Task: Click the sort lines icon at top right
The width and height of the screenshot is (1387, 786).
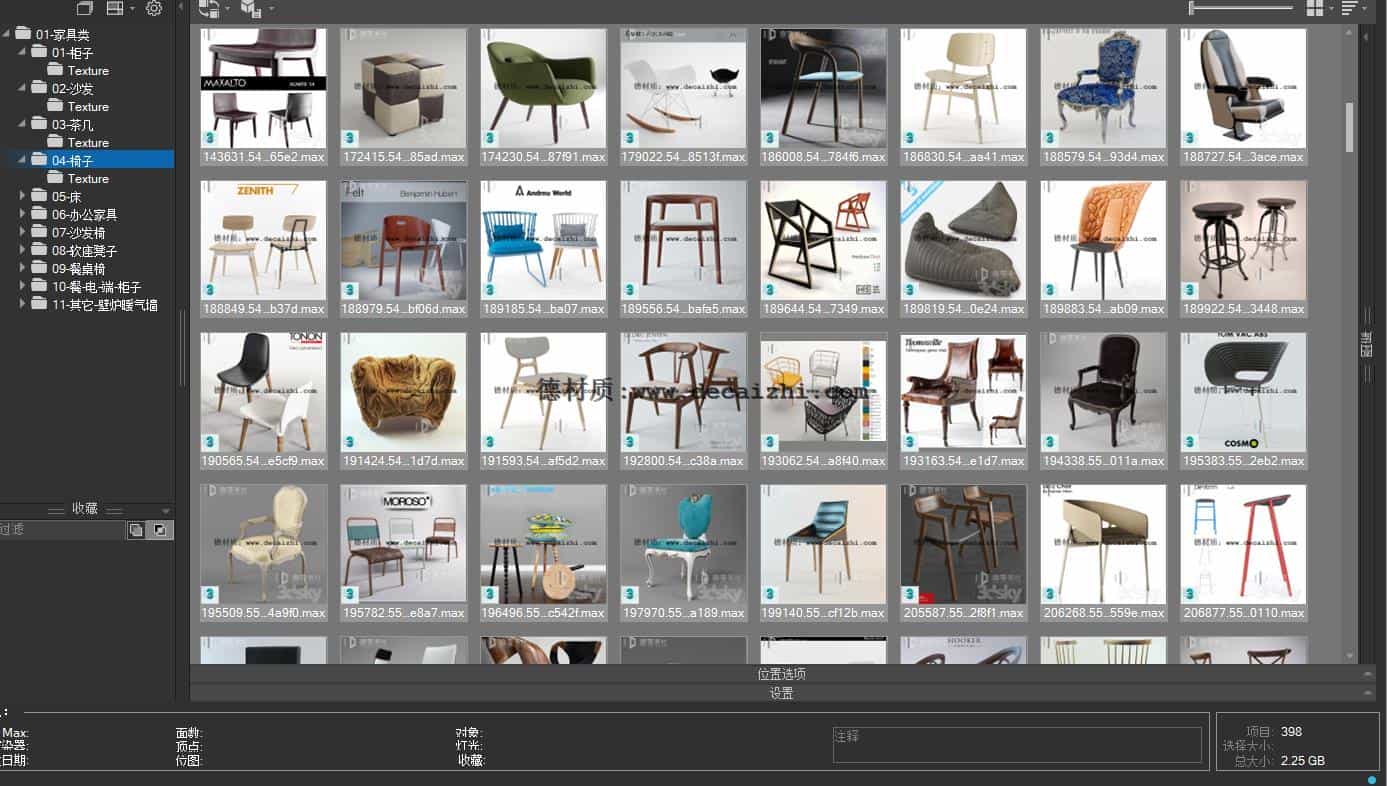Action: tap(1350, 9)
